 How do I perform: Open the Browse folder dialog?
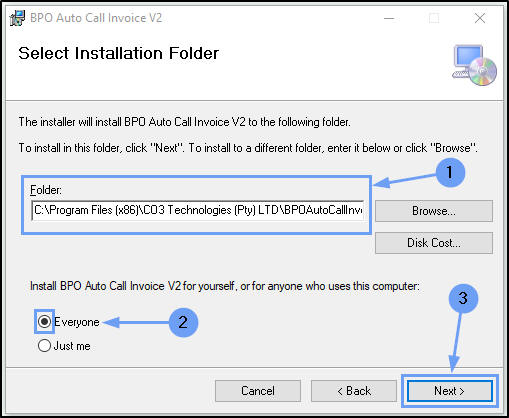pyautogui.click(x=434, y=211)
